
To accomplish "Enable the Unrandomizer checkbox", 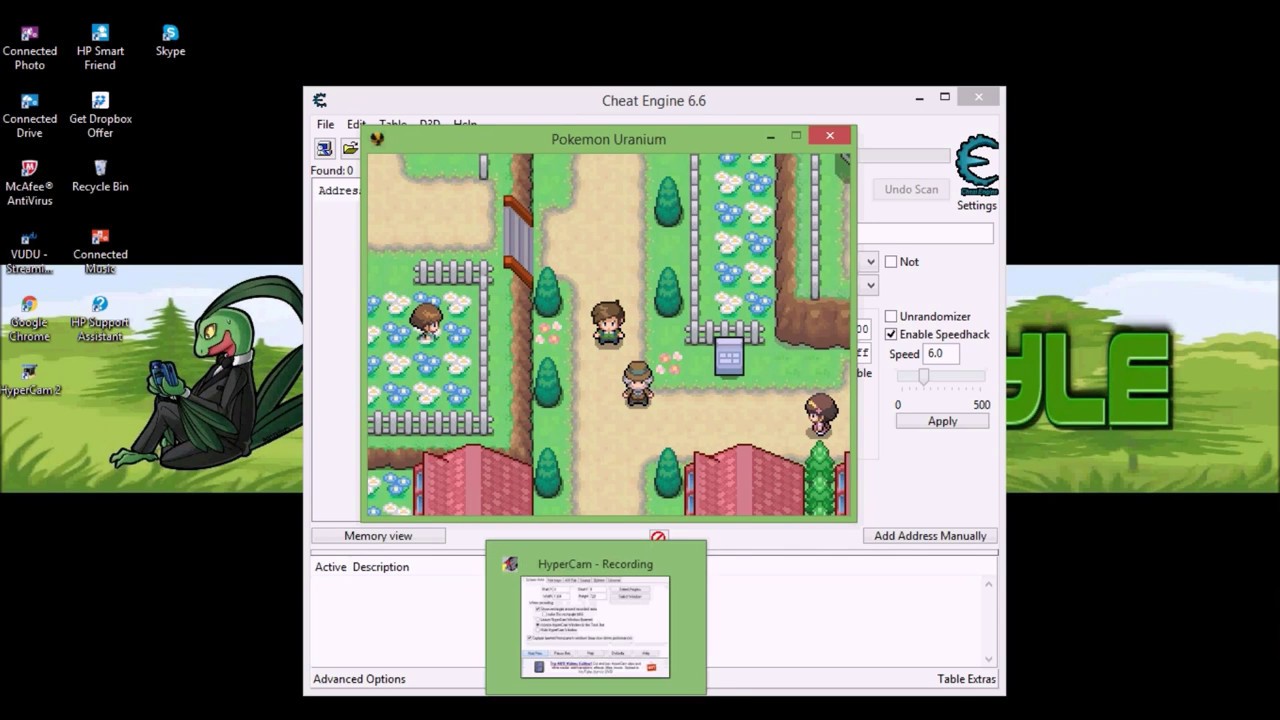I will pyautogui.click(x=891, y=317).
